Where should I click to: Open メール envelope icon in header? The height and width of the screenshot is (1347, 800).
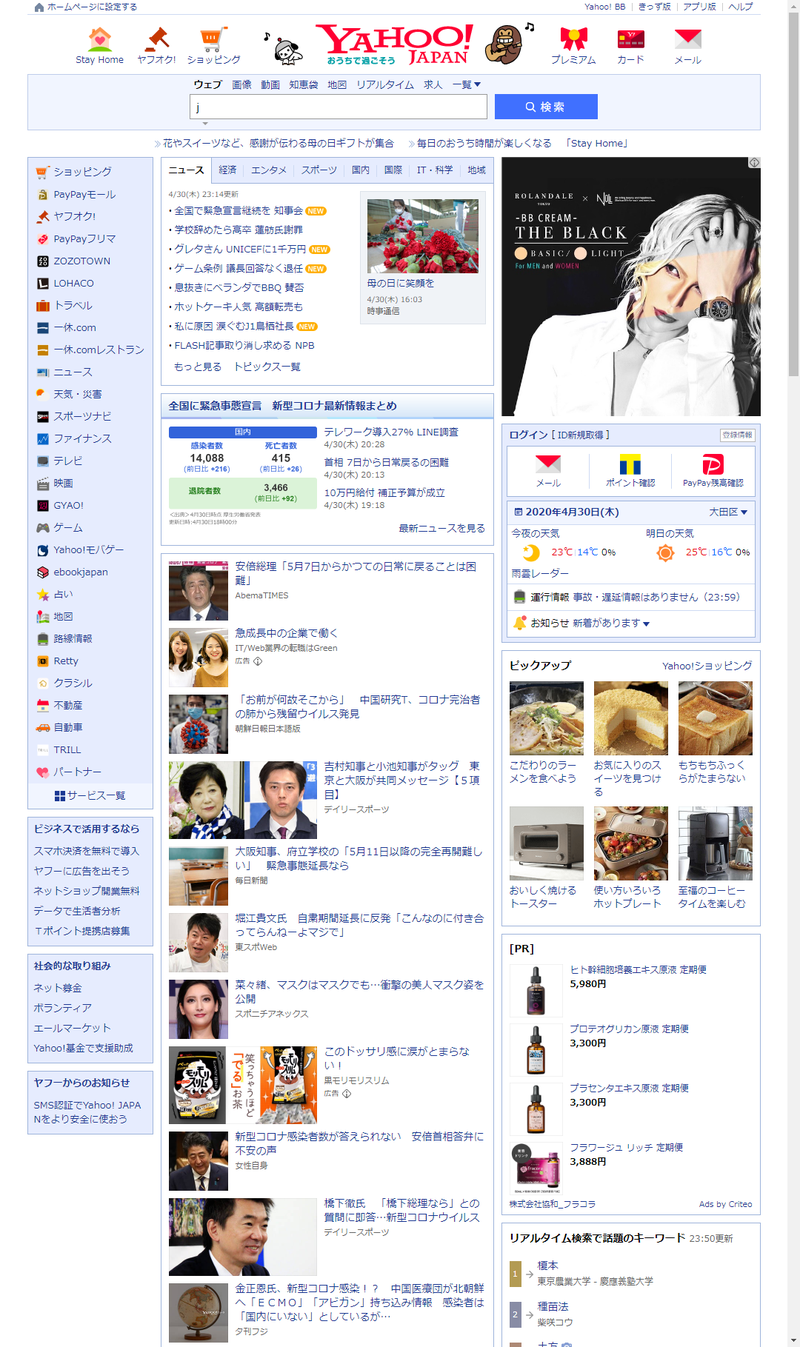click(688, 40)
